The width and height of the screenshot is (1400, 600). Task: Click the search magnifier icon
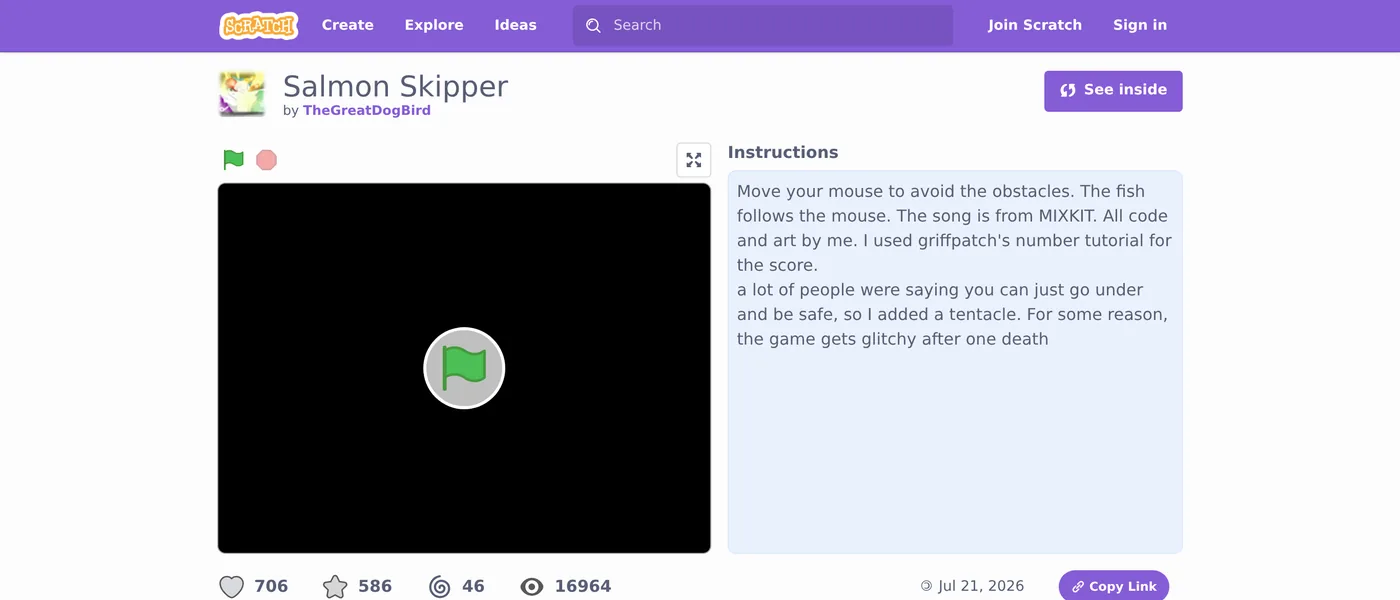(x=593, y=25)
